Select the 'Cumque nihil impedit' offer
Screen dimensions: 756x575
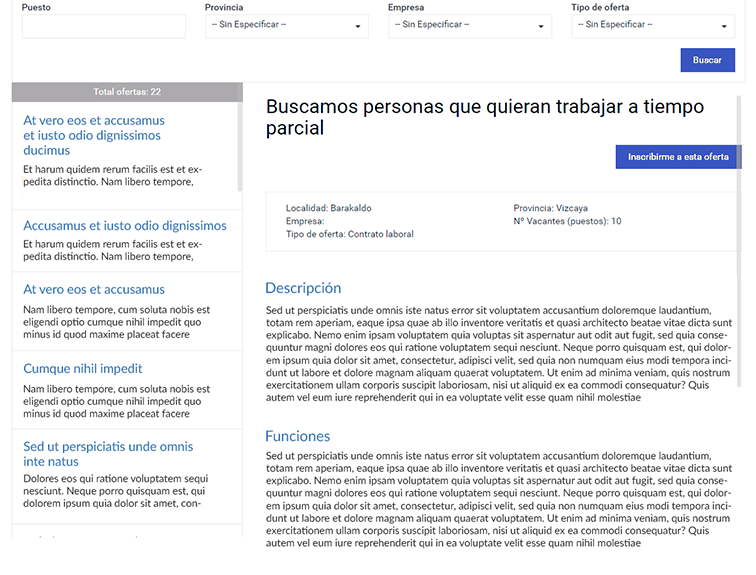(x=83, y=368)
